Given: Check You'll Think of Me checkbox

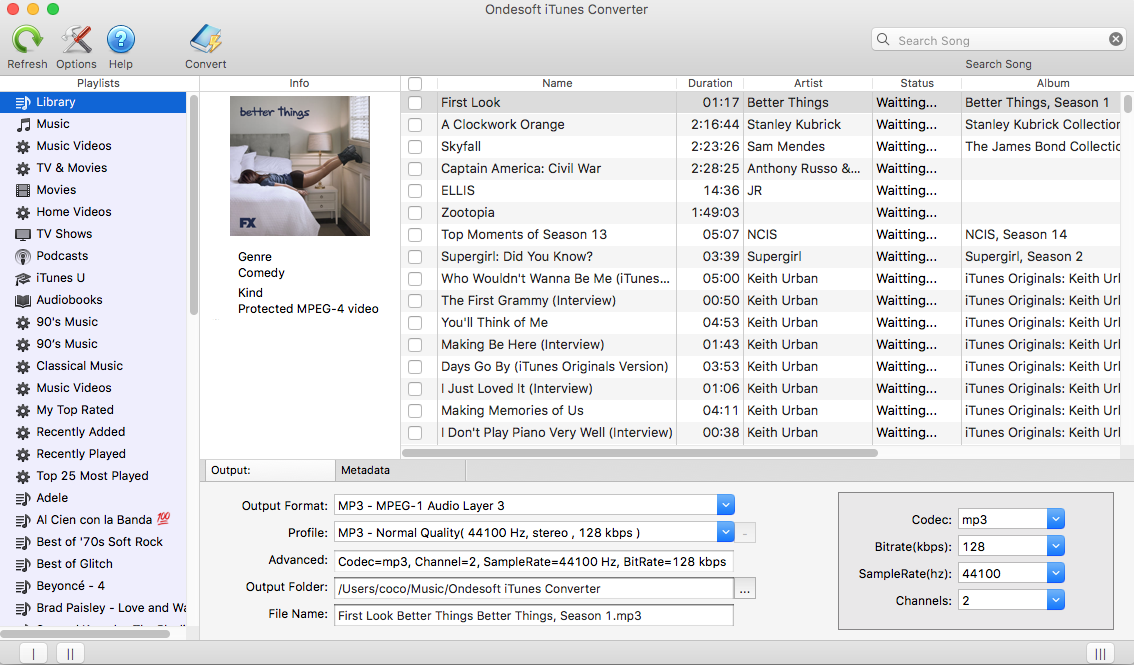Looking at the screenshot, I should tap(415, 322).
